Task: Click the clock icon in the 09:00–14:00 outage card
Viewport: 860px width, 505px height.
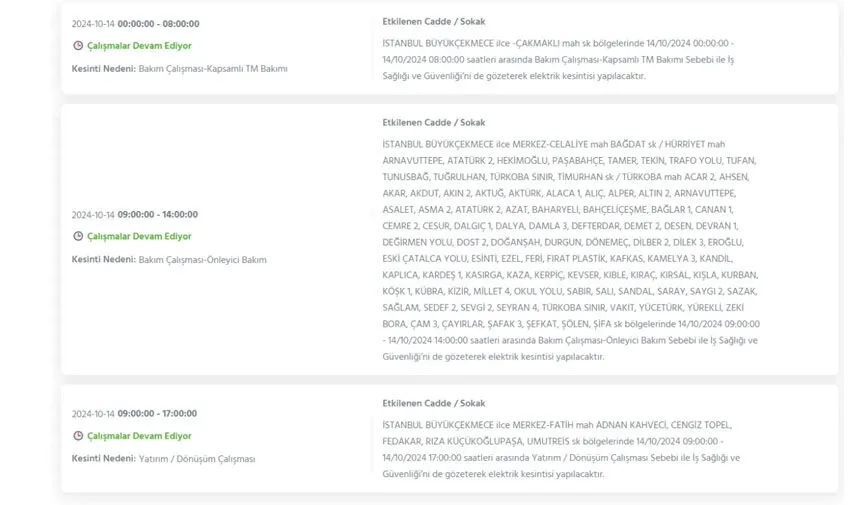Action: [78, 237]
